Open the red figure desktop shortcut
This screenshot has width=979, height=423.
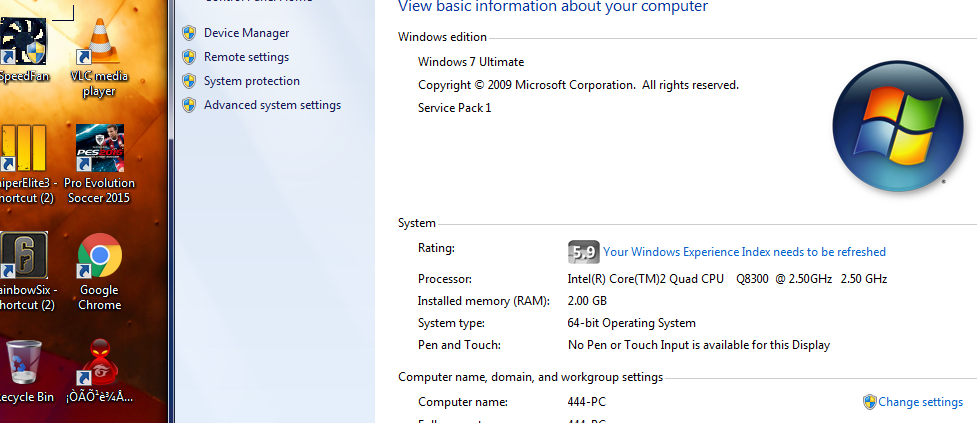pos(99,362)
